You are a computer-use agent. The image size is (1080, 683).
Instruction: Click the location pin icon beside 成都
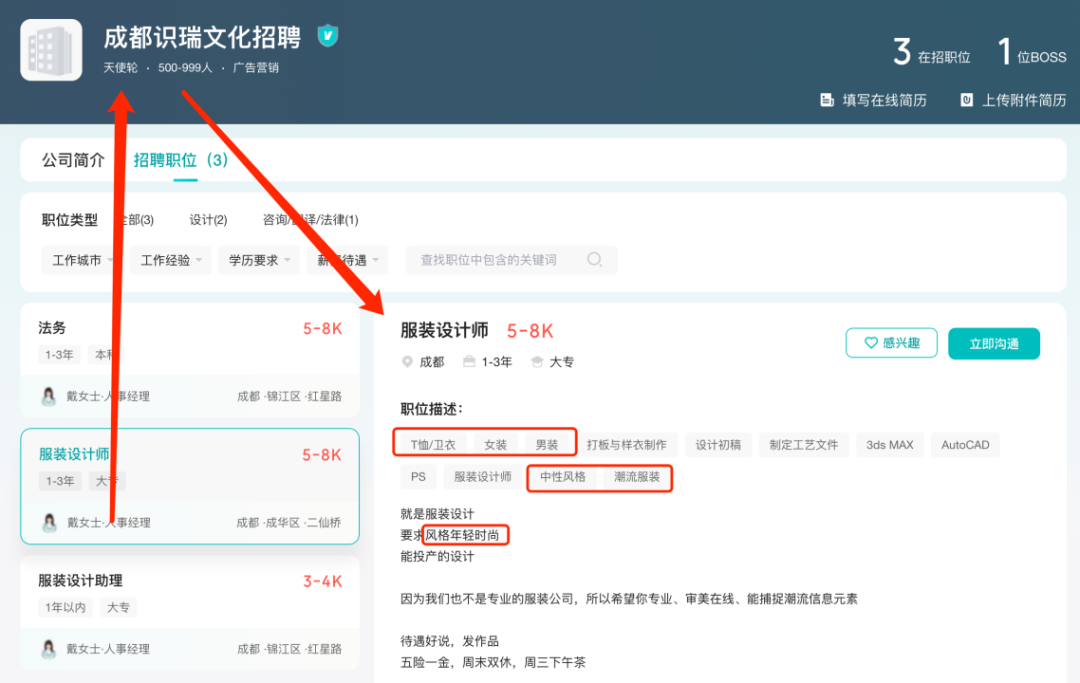coord(407,362)
